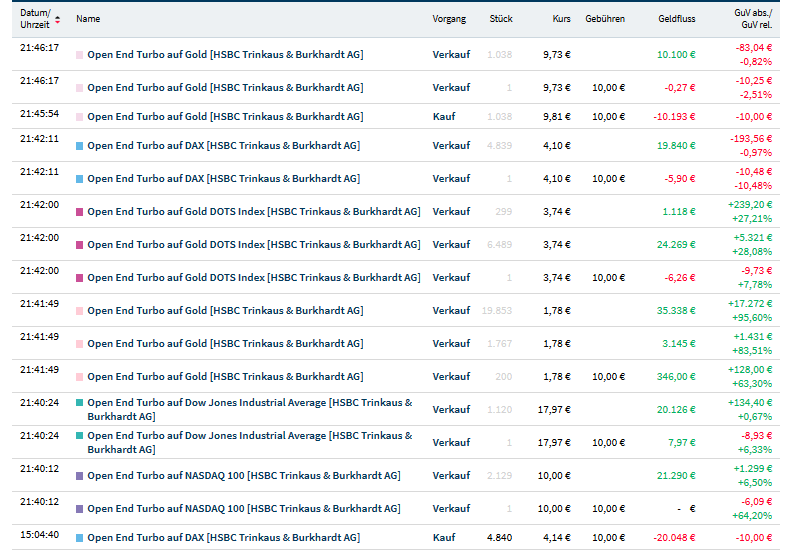Open Gold DOTS Index link with 299 Stück

point(254,212)
